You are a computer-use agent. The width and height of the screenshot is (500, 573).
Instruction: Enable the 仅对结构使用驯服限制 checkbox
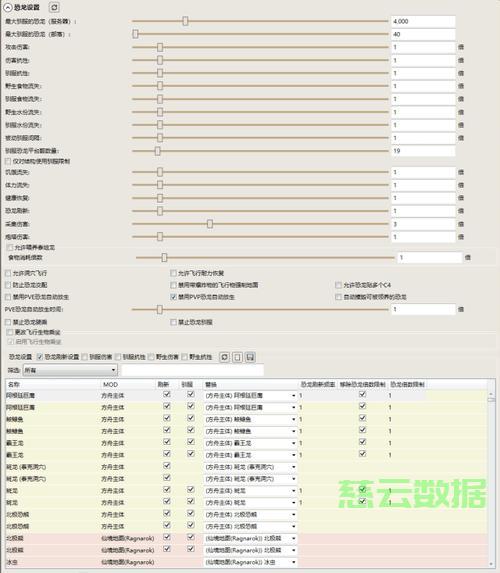tap(8, 161)
